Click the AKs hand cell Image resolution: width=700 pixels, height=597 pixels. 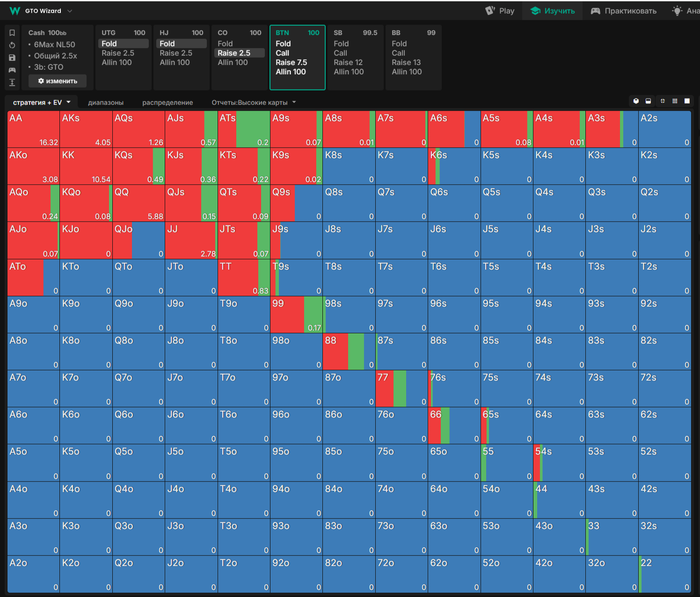(x=86, y=129)
